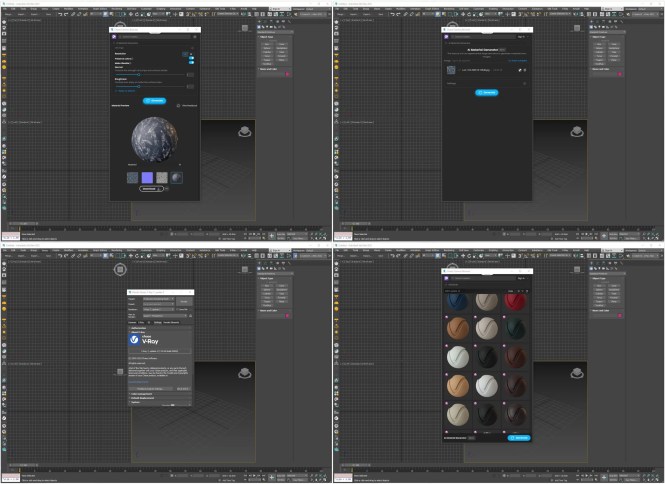Switch to the Settings tab in Render Setup
665x484 pixels.
[x=157, y=322]
